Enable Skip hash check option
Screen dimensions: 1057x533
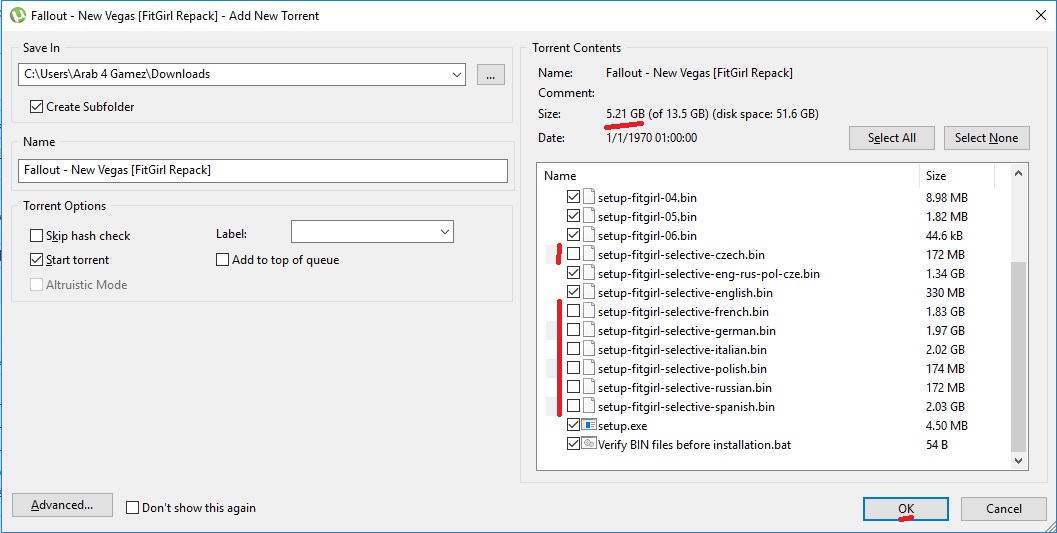point(37,236)
